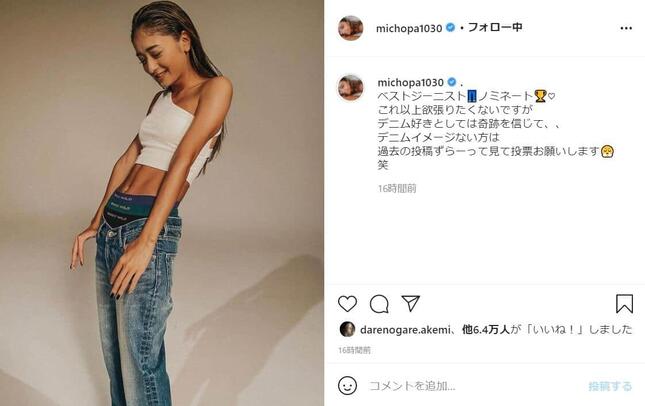Image resolution: width=645 pixels, height=406 pixels.
Task: Open the three-dot more options menu
Action: [626, 28]
